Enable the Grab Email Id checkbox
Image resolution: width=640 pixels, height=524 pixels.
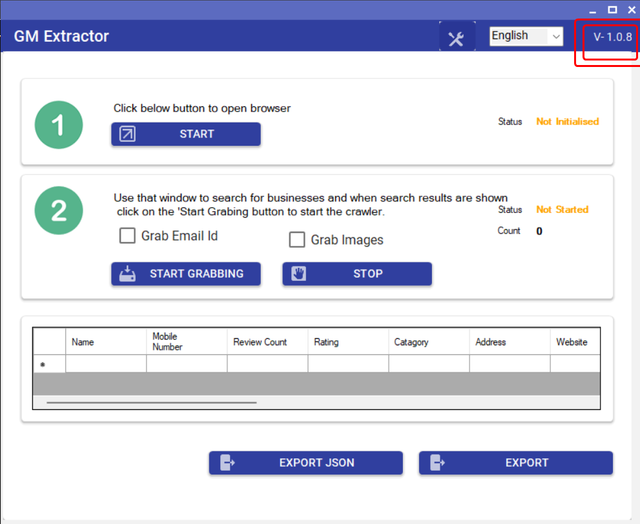[x=127, y=235]
